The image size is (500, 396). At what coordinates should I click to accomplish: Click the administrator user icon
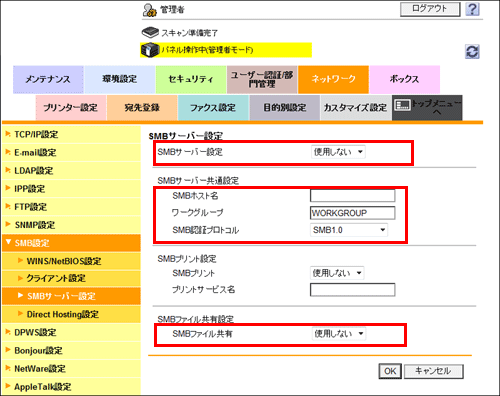tap(150, 10)
